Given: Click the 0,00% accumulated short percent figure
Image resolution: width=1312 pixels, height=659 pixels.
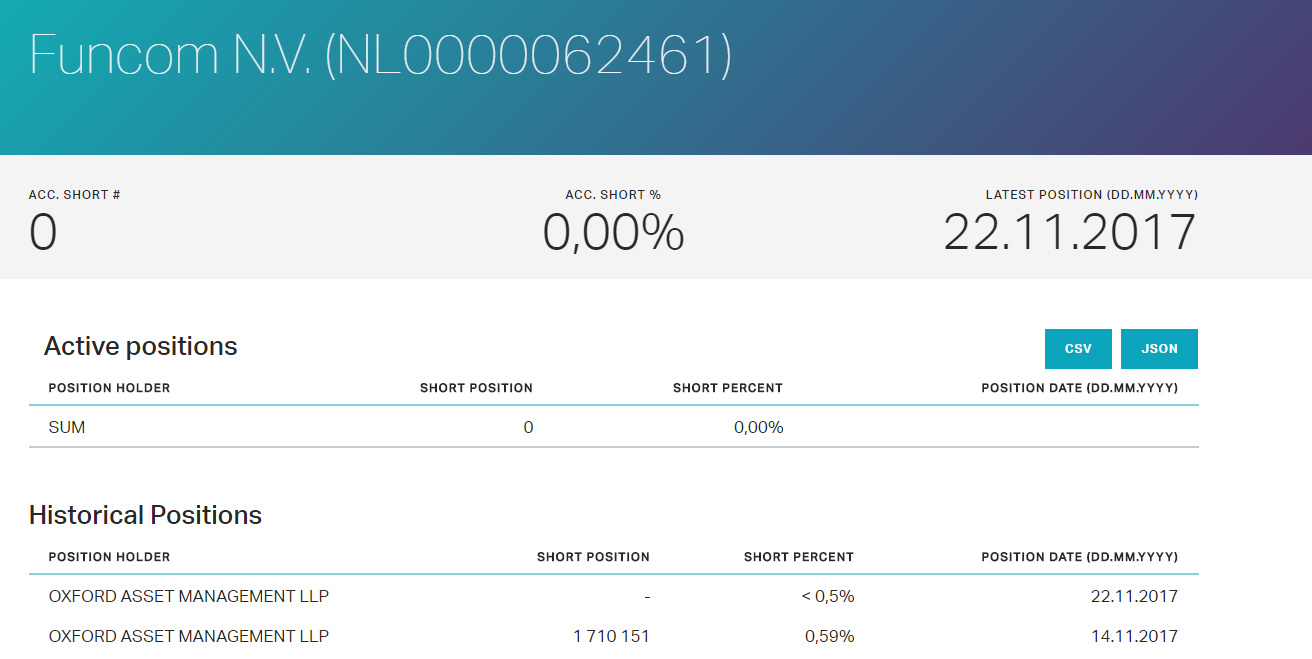Looking at the screenshot, I should pyautogui.click(x=613, y=233).
